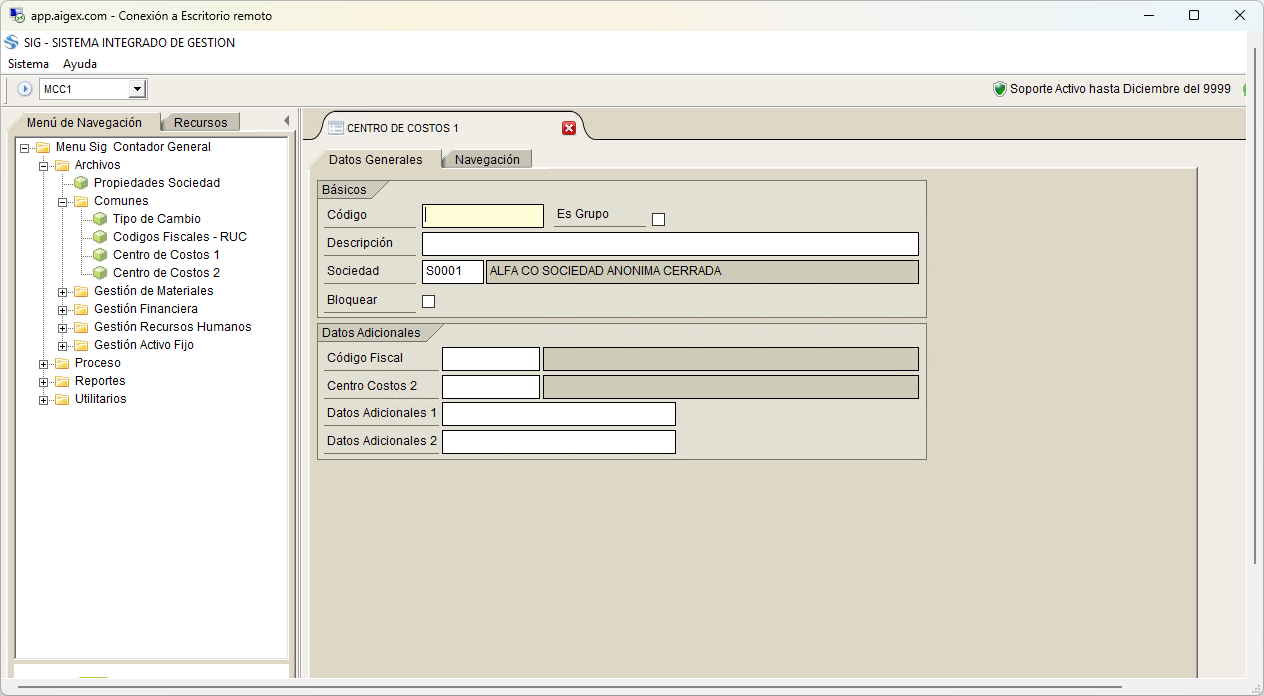Screen dimensions: 1264x696
Task: Click the Archivos folder icon
Action: pos(62,165)
